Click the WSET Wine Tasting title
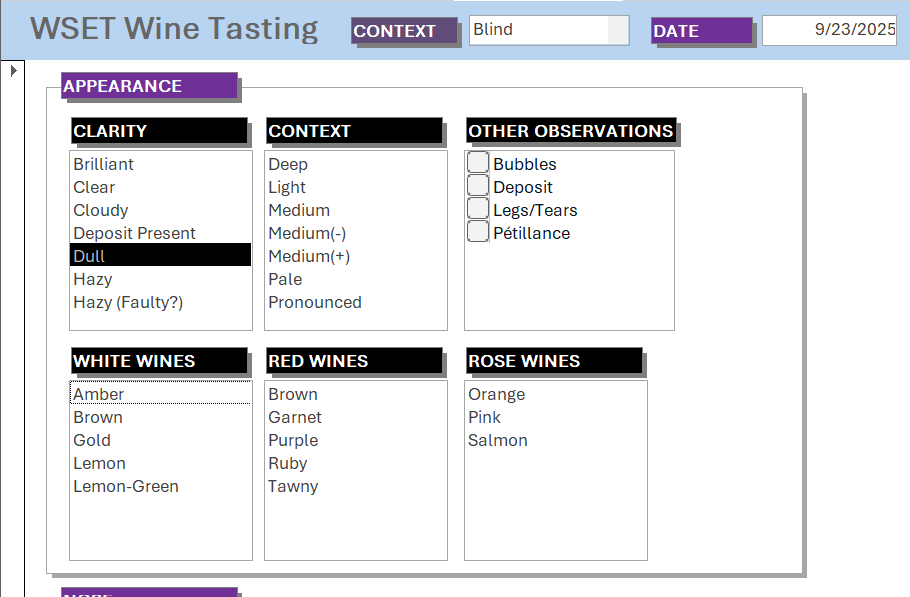This screenshot has height=597, width=910. (174, 28)
